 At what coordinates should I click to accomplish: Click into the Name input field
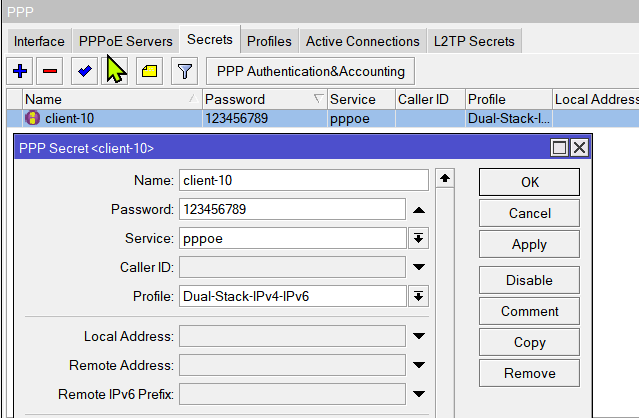point(303,181)
